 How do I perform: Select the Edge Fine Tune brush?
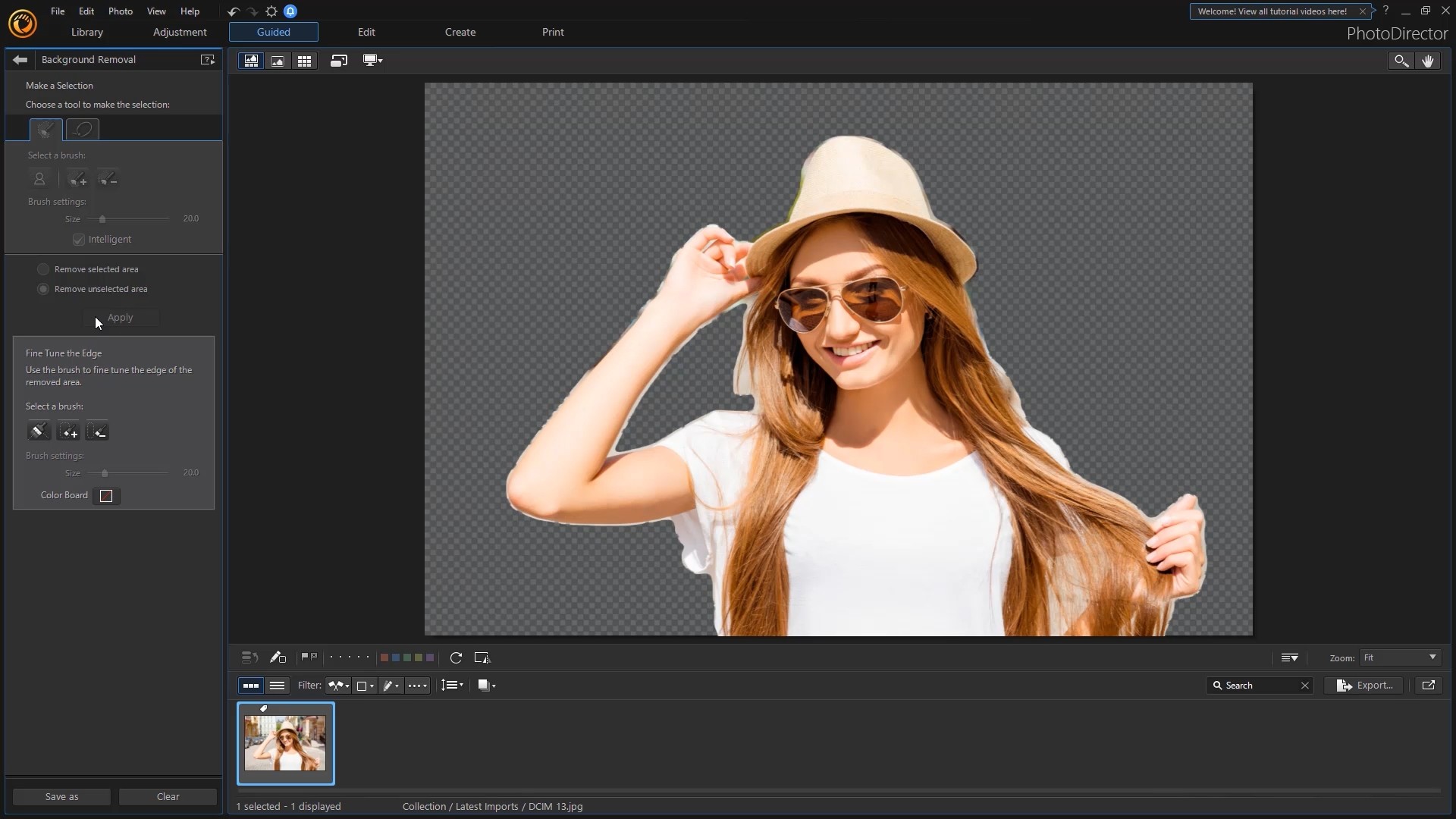tap(38, 431)
